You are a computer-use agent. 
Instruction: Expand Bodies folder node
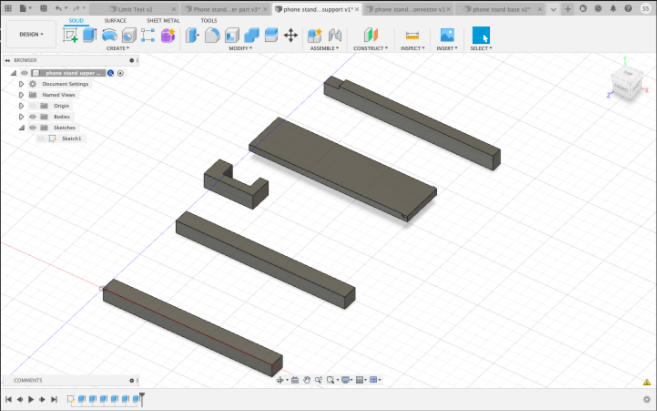coord(21,116)
